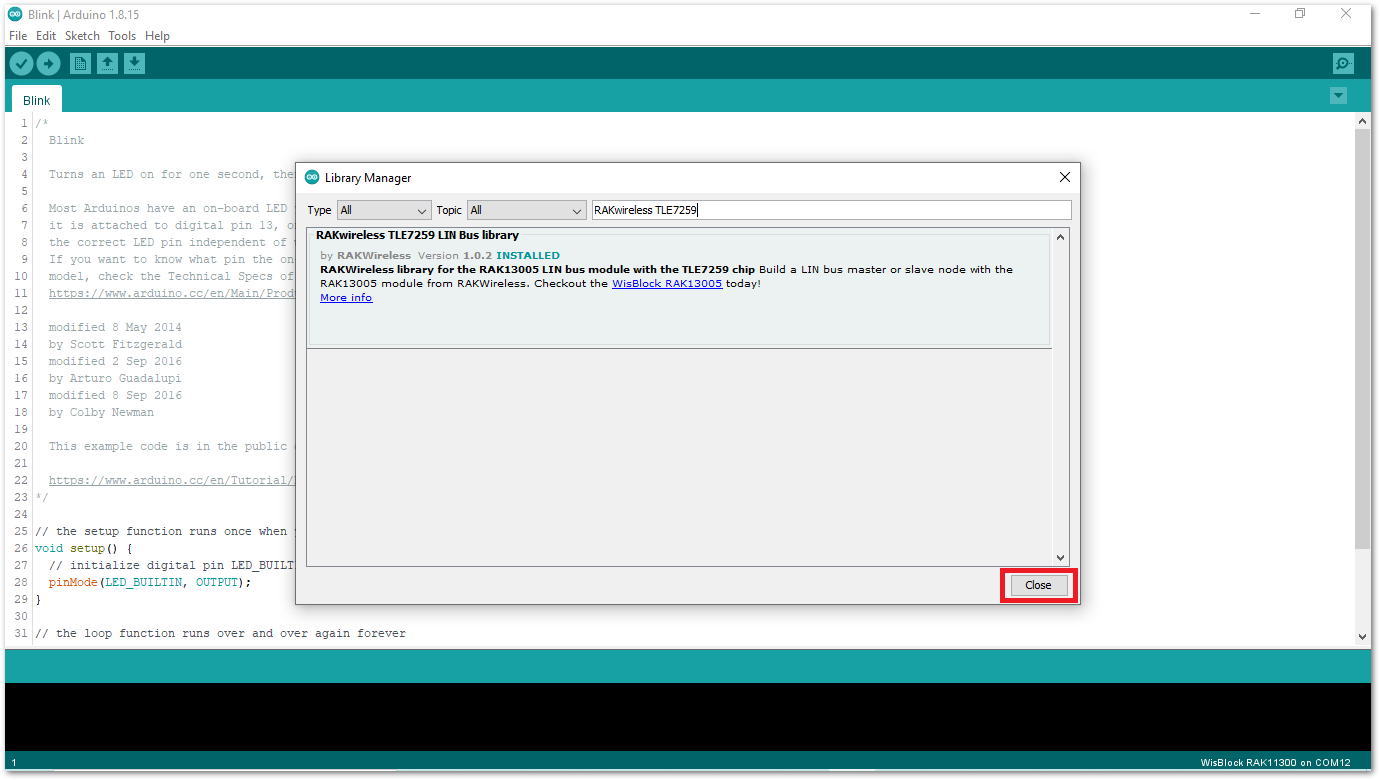Click Close button in Library Manager
The height and width of the screenshot is (780, 1380).
click(1038, 585)
